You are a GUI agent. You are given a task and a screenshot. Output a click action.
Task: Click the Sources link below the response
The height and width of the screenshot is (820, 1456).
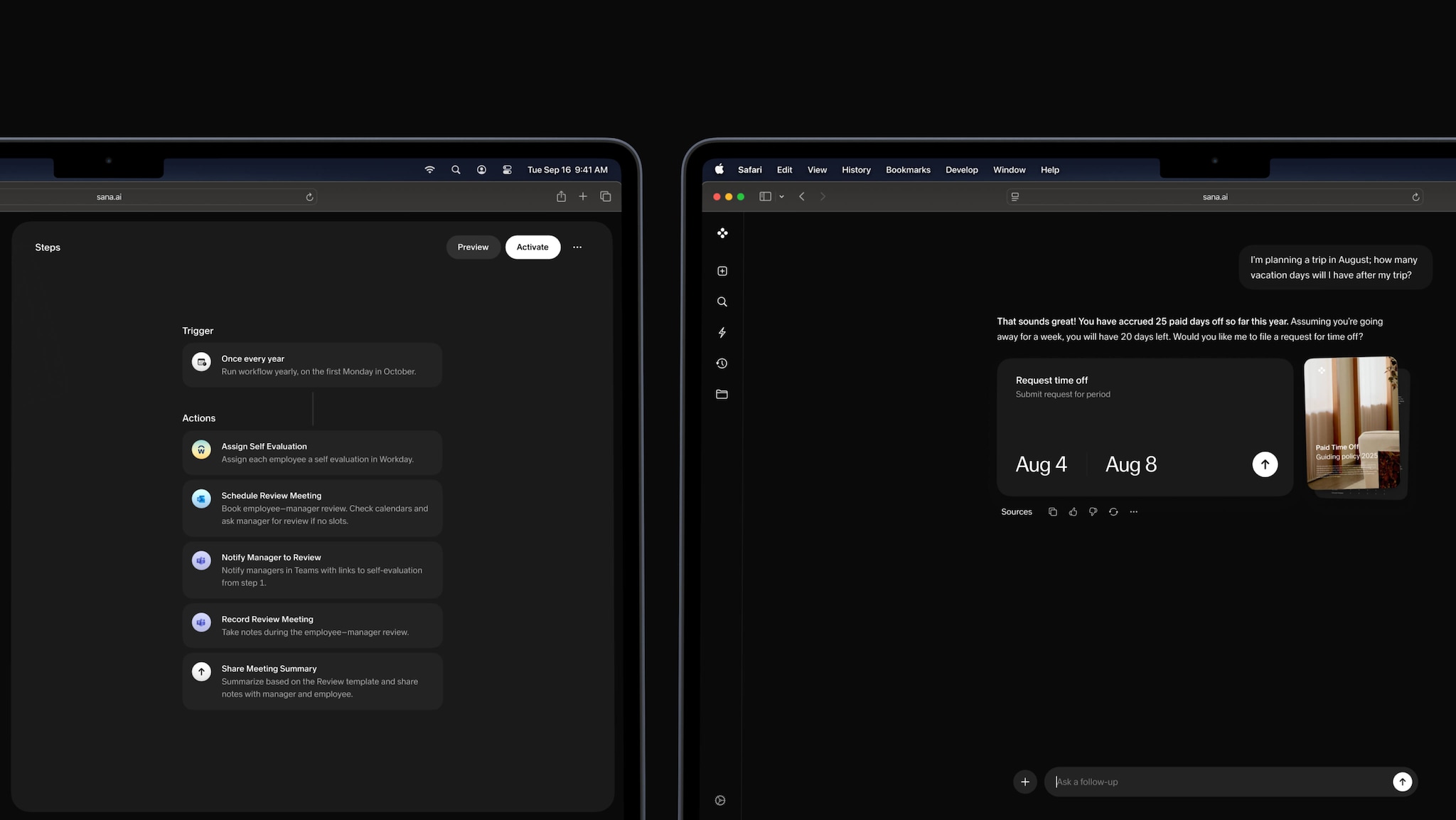[x=1016, y=512]
